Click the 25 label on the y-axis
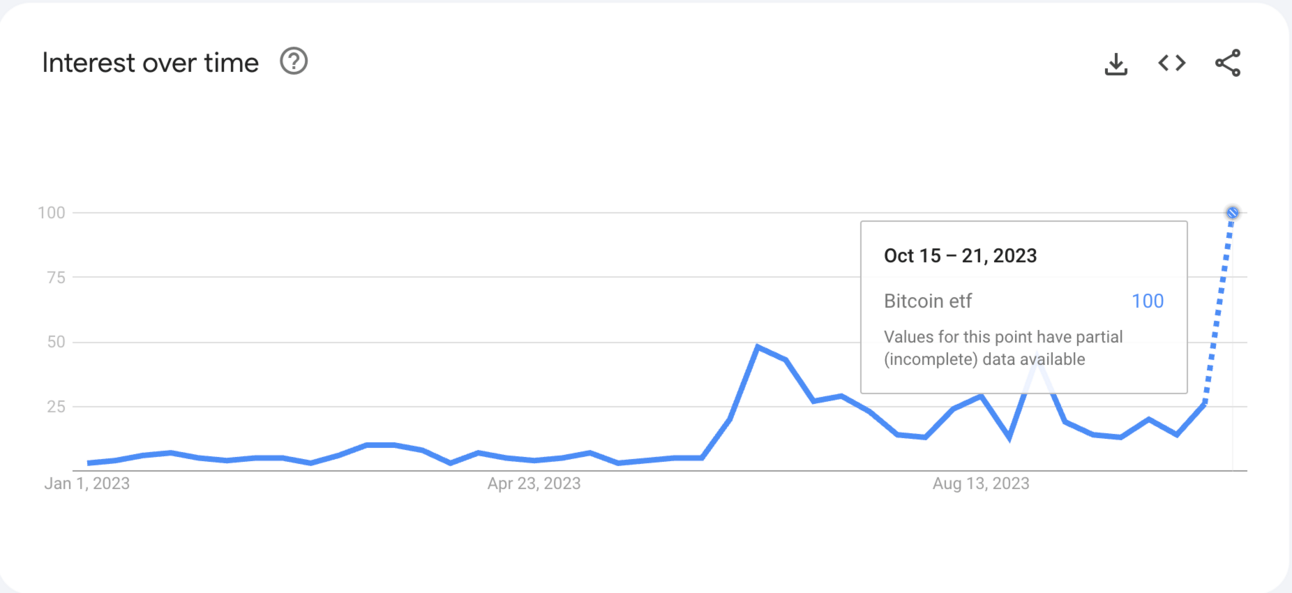Viewport: 1292px width, 593px height. pos(56,407)
